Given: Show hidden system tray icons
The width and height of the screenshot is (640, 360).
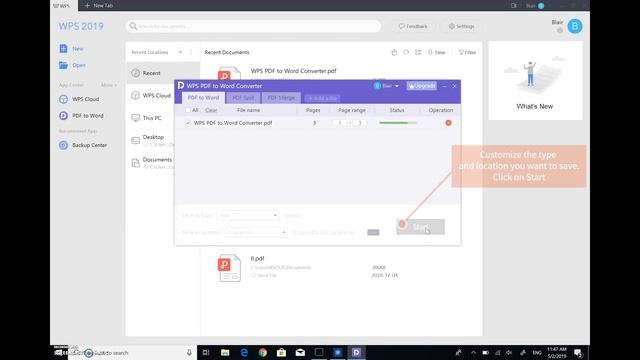Looking at the screenshot, I should coord(473,353).
